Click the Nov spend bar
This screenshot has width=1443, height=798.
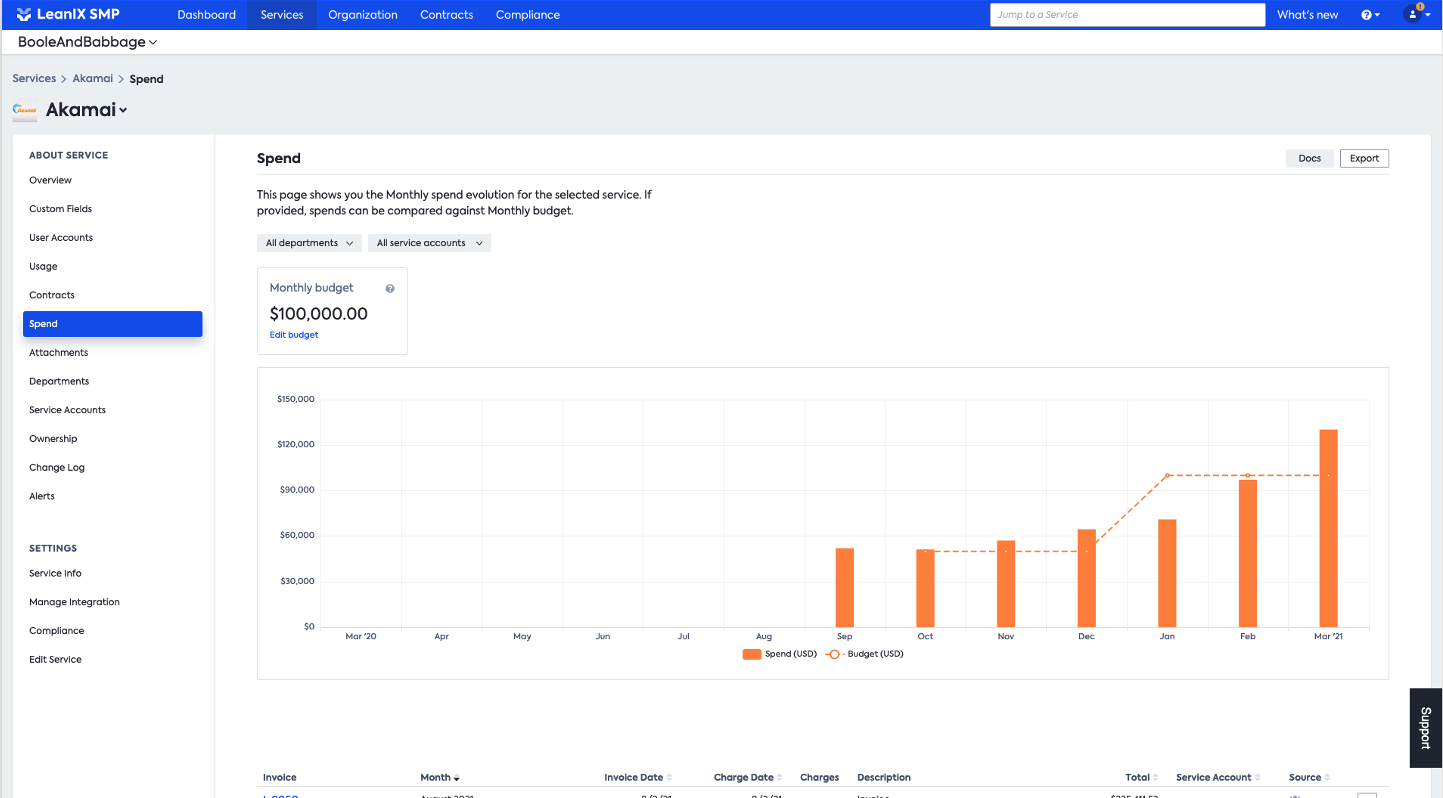(1006, 584)
